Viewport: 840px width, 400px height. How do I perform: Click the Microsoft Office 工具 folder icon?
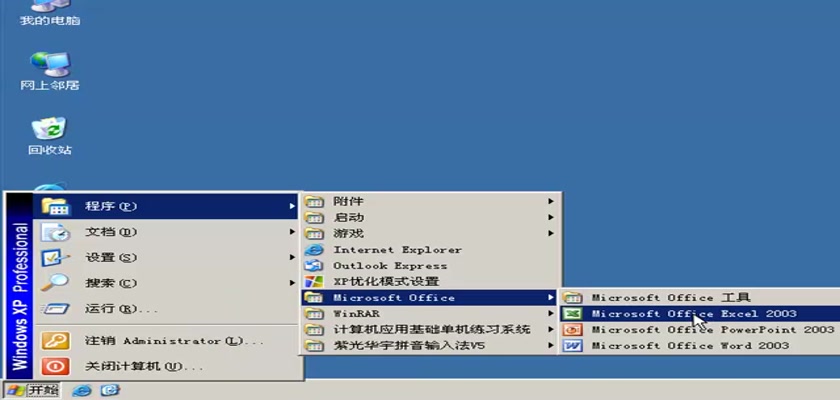pos(573,298)
